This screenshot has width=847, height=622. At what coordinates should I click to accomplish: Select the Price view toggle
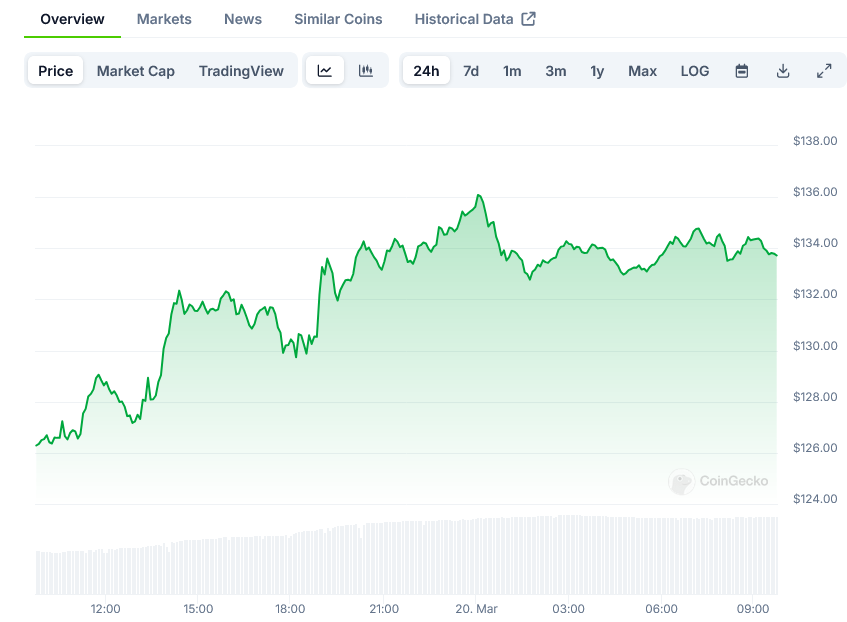click(56, 71)
